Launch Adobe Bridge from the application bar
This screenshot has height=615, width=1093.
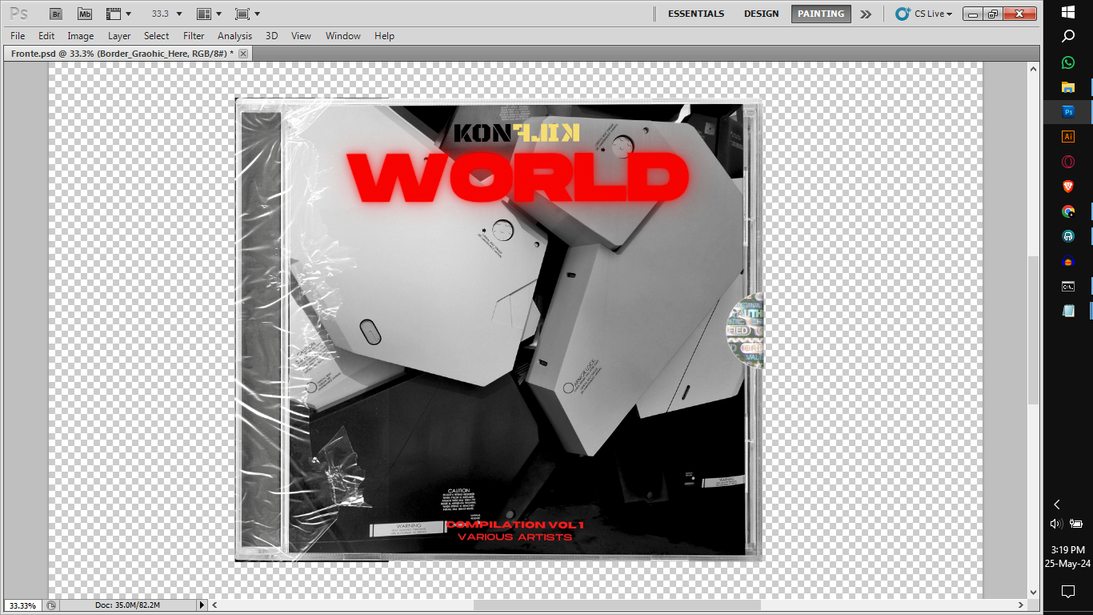point(56,14)
